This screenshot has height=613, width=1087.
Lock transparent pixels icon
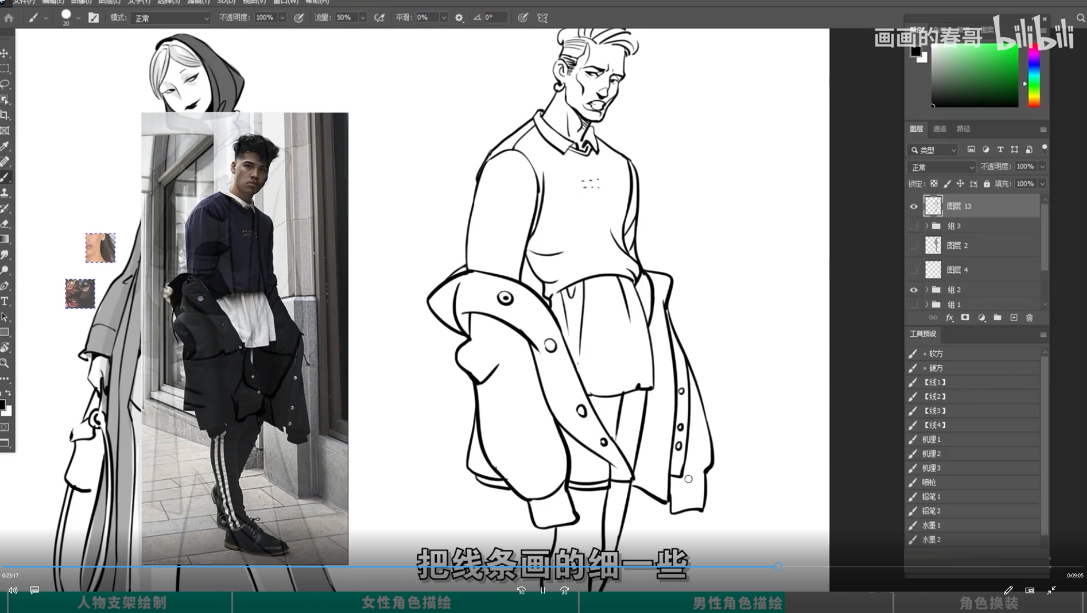coord(934,184)
